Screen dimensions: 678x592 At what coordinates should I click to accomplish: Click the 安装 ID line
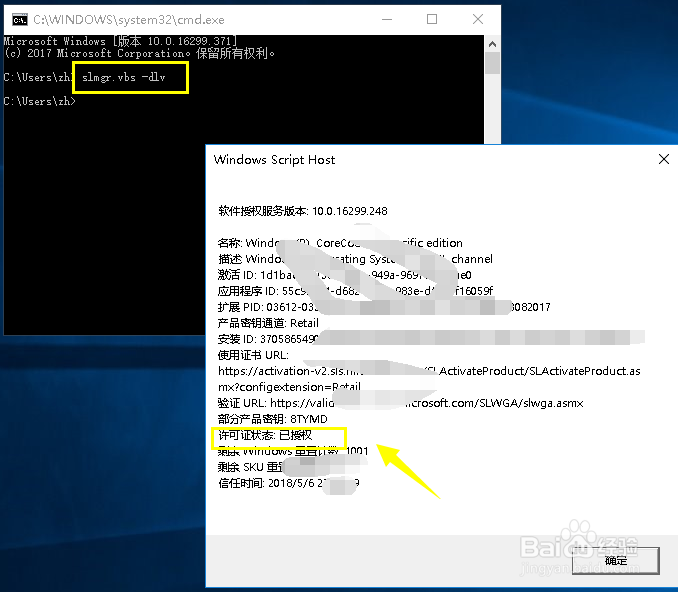431,339
